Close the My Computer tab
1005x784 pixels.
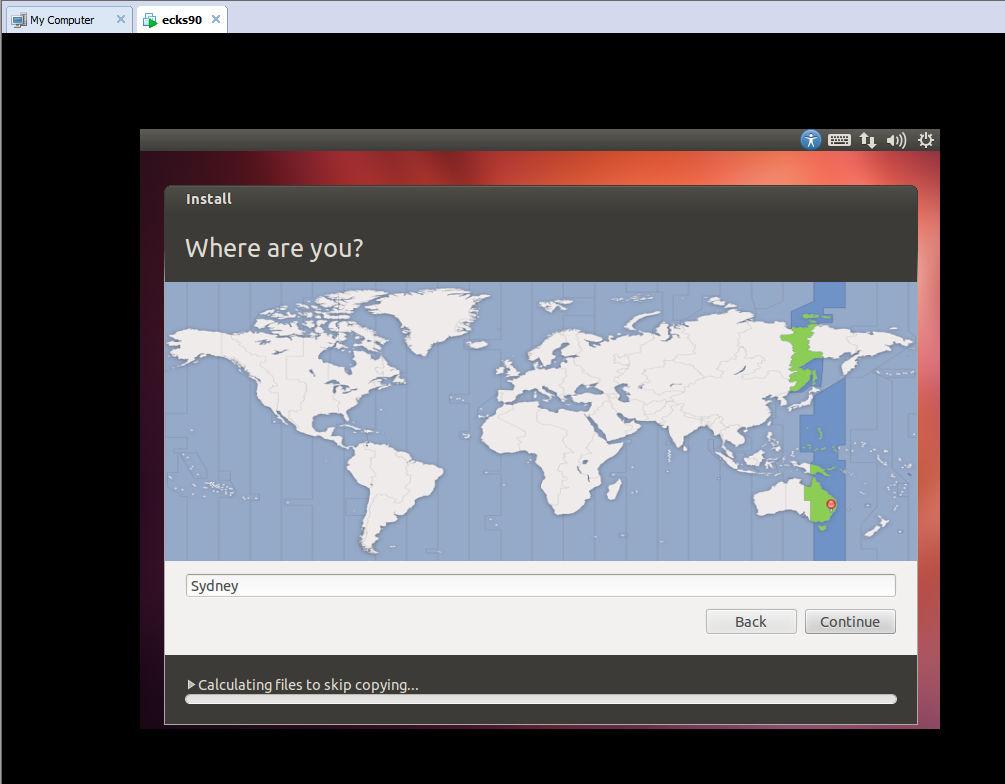click(x=120, y=19)
